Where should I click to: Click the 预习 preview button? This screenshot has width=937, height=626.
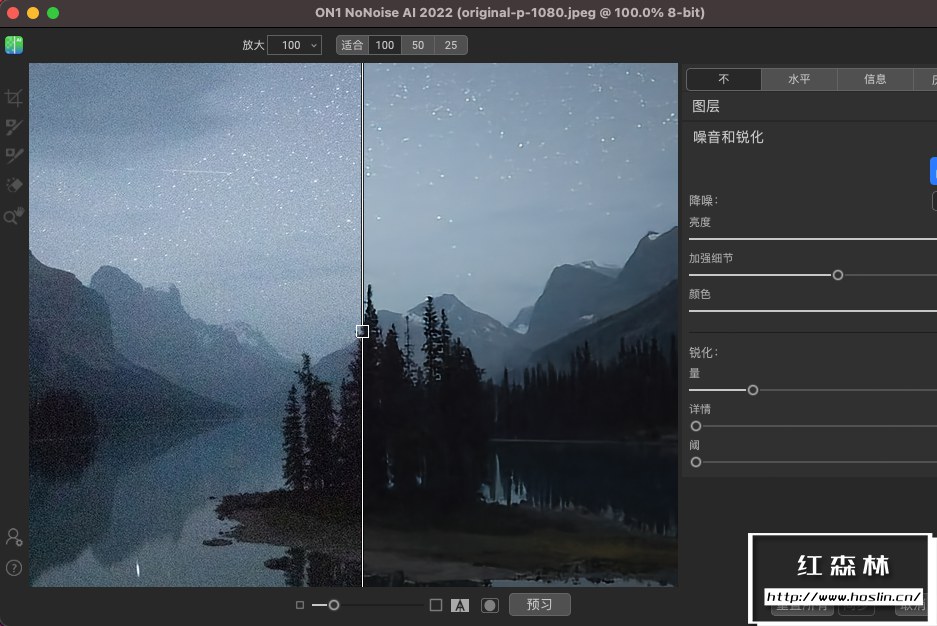[540, 604]
